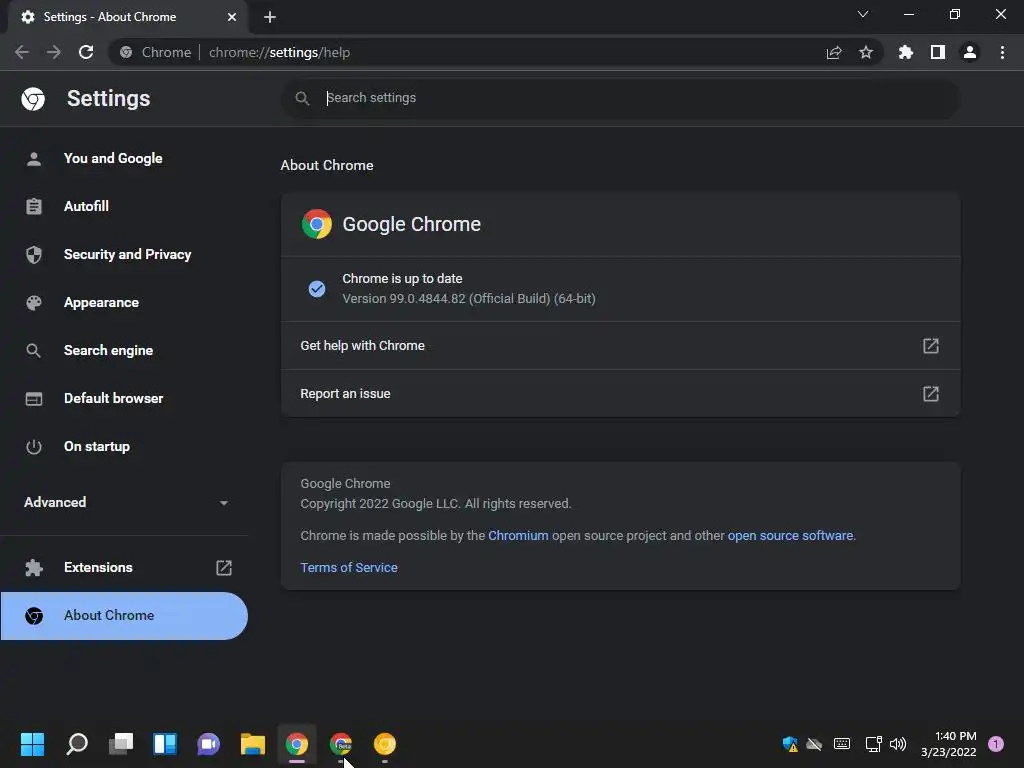Open Terms of Service link
Image resolution: width=1024 pixels, height=768 pixels.
click(x=349, y=568)
